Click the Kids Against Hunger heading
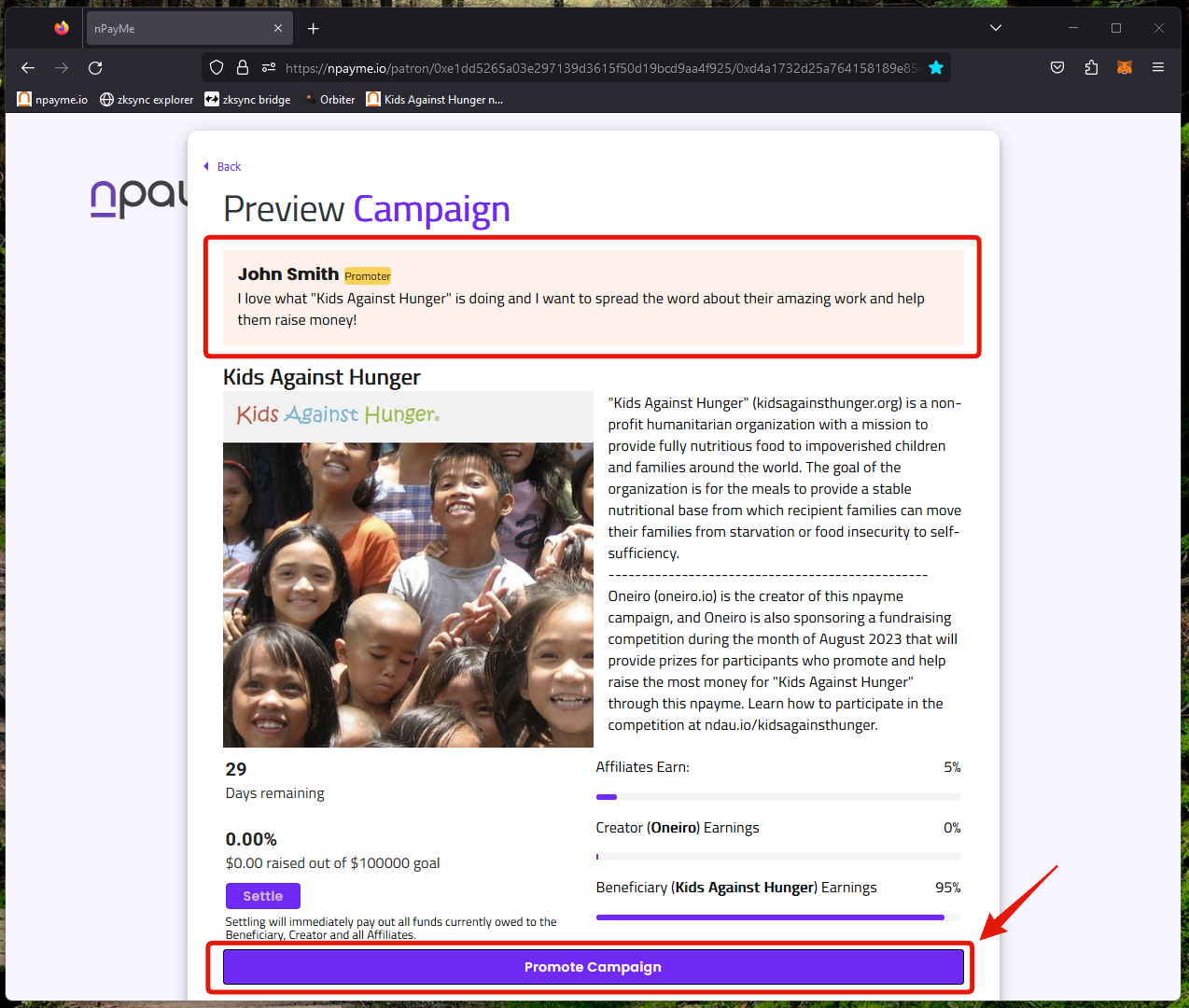Image resolution: width=1189 pixels, height=1008 pixels. pos(322,377)
